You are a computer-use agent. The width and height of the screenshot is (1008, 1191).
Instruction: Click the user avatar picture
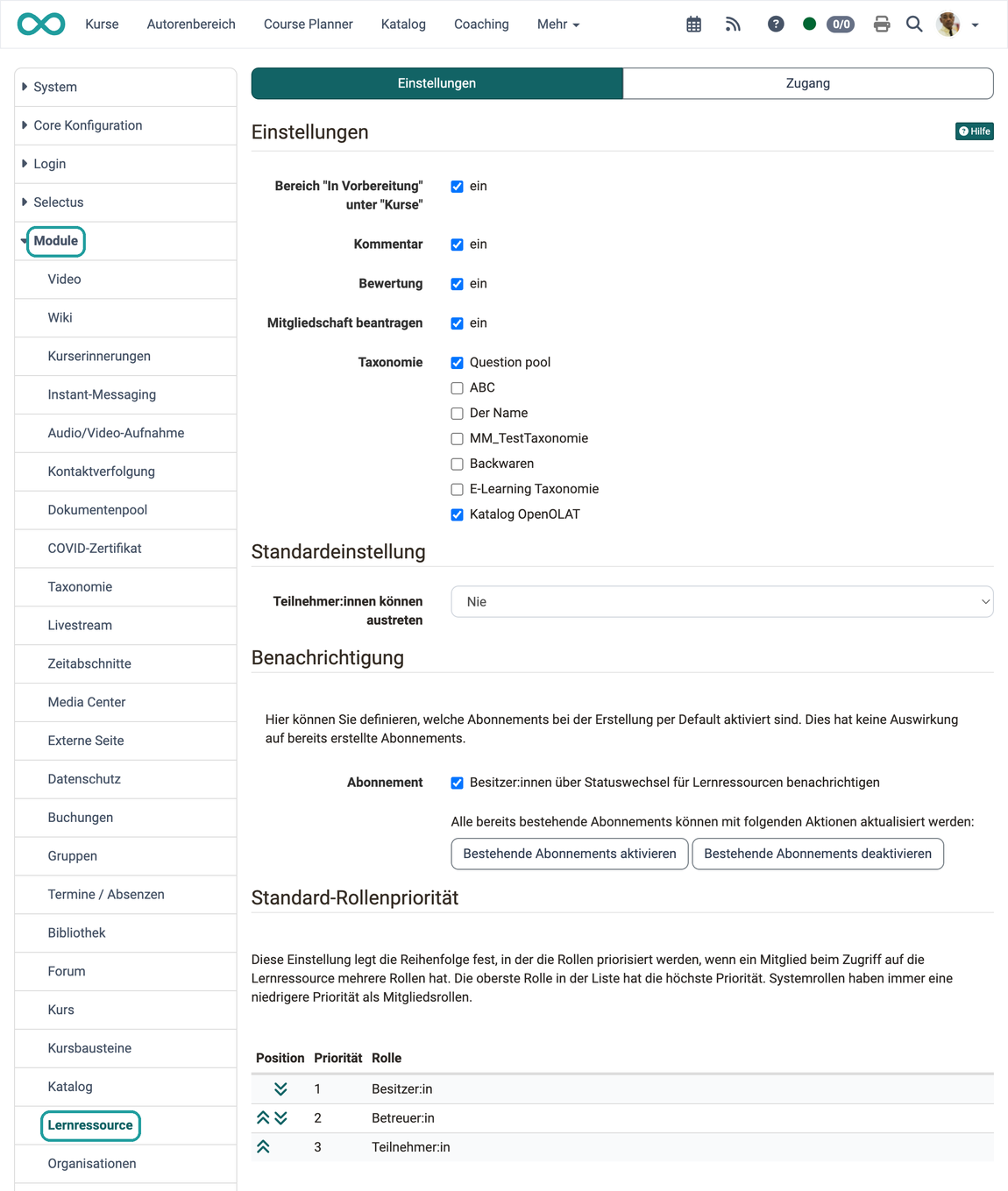coord(948,25)
